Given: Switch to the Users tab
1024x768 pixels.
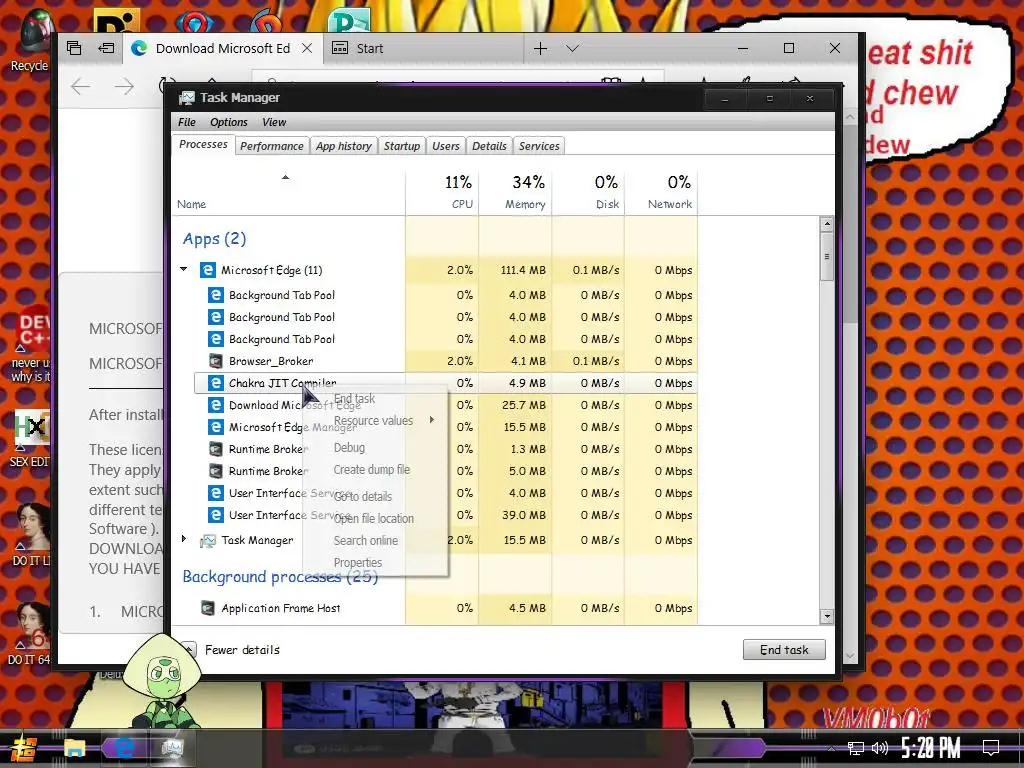Looking at the screenshot, I should click(x=445, y=146).
